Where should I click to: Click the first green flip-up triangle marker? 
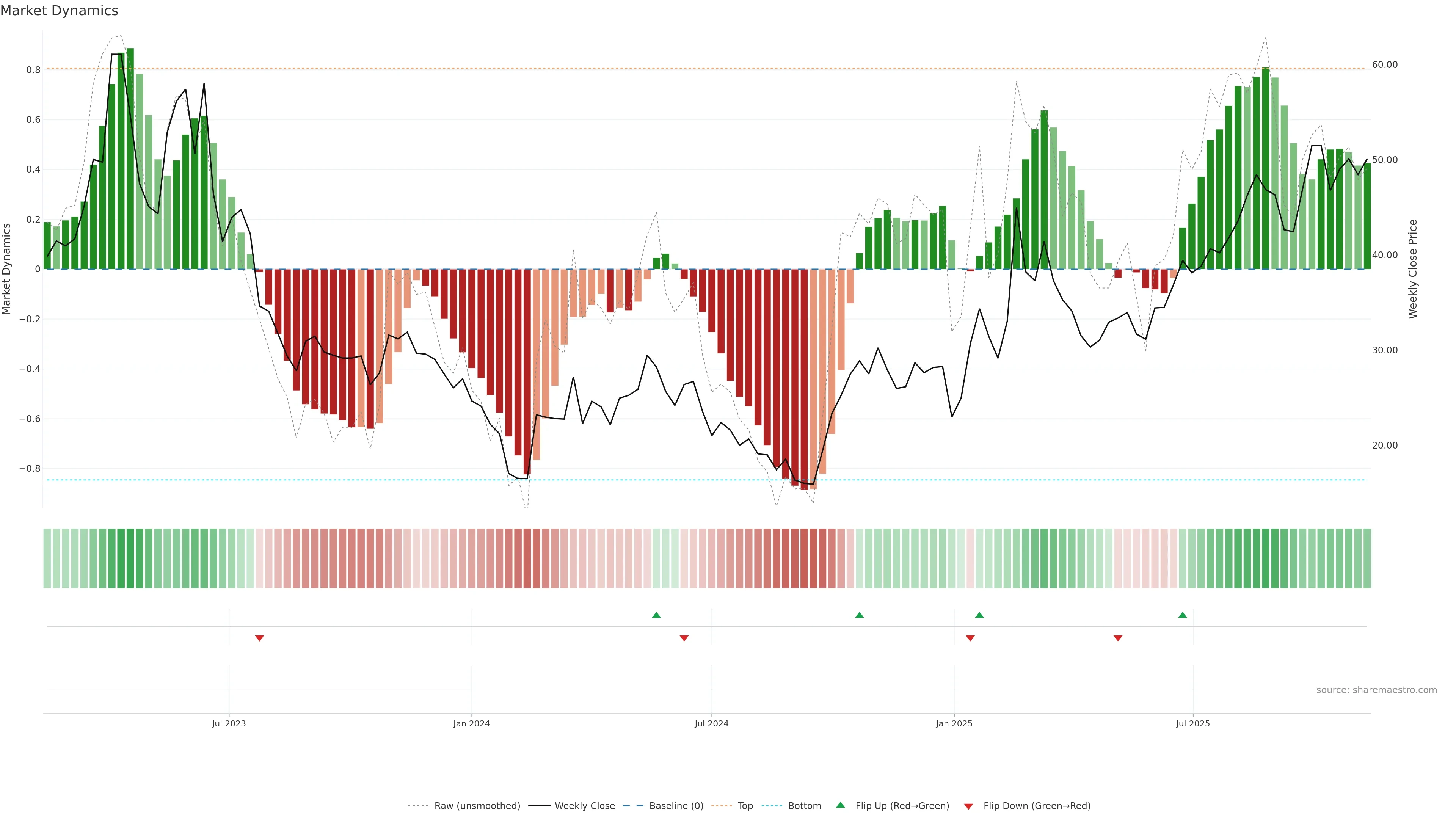(656, 615)
